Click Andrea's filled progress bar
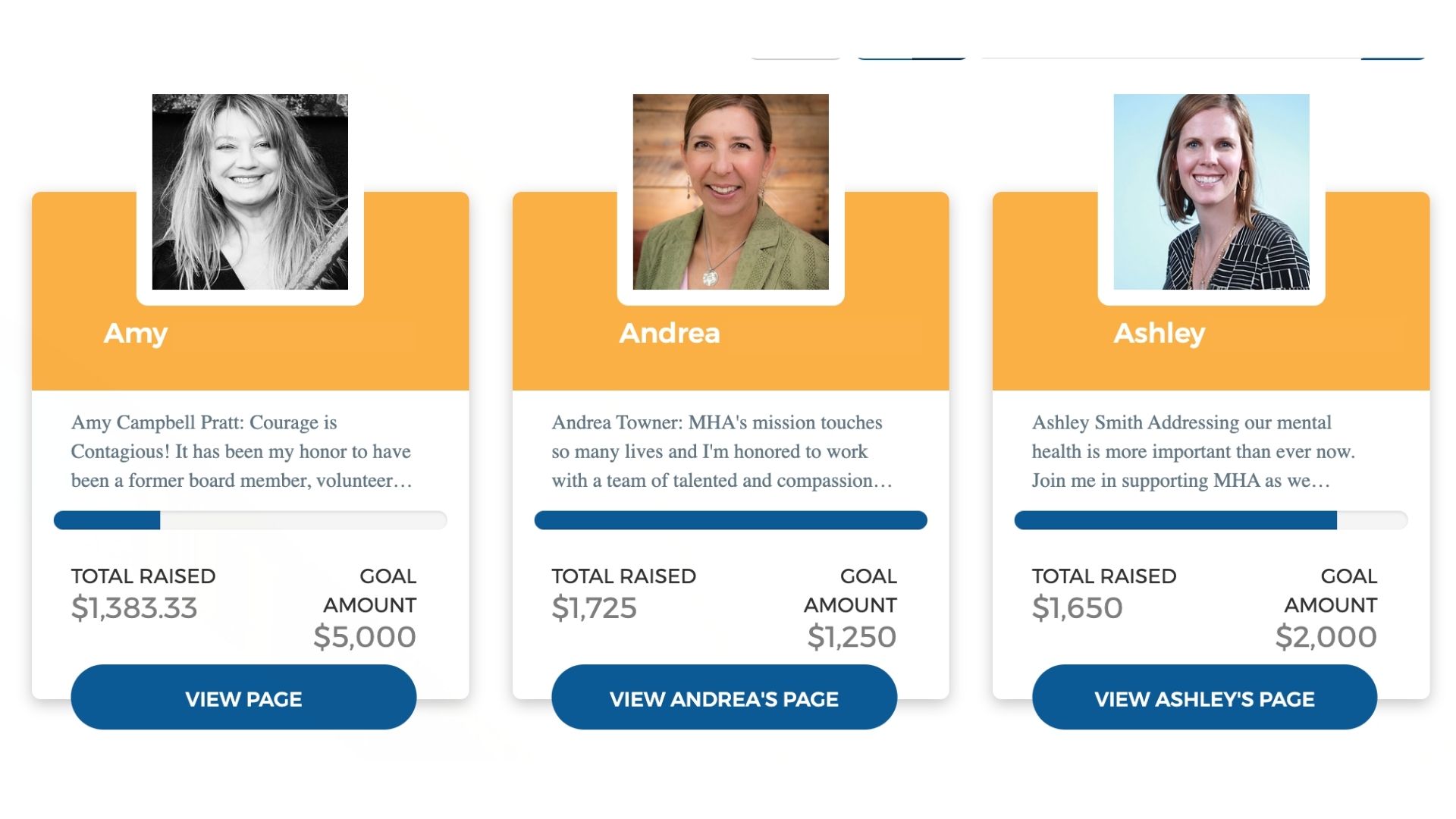The image size is (1456, 819). tap(730, 520)
